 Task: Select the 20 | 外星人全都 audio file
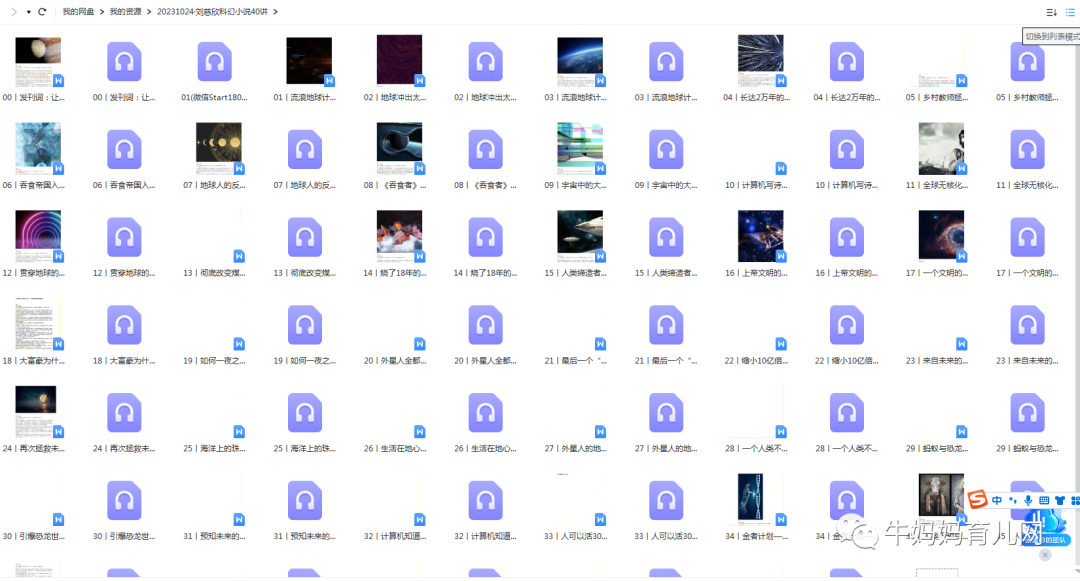(x=486, y=325)
